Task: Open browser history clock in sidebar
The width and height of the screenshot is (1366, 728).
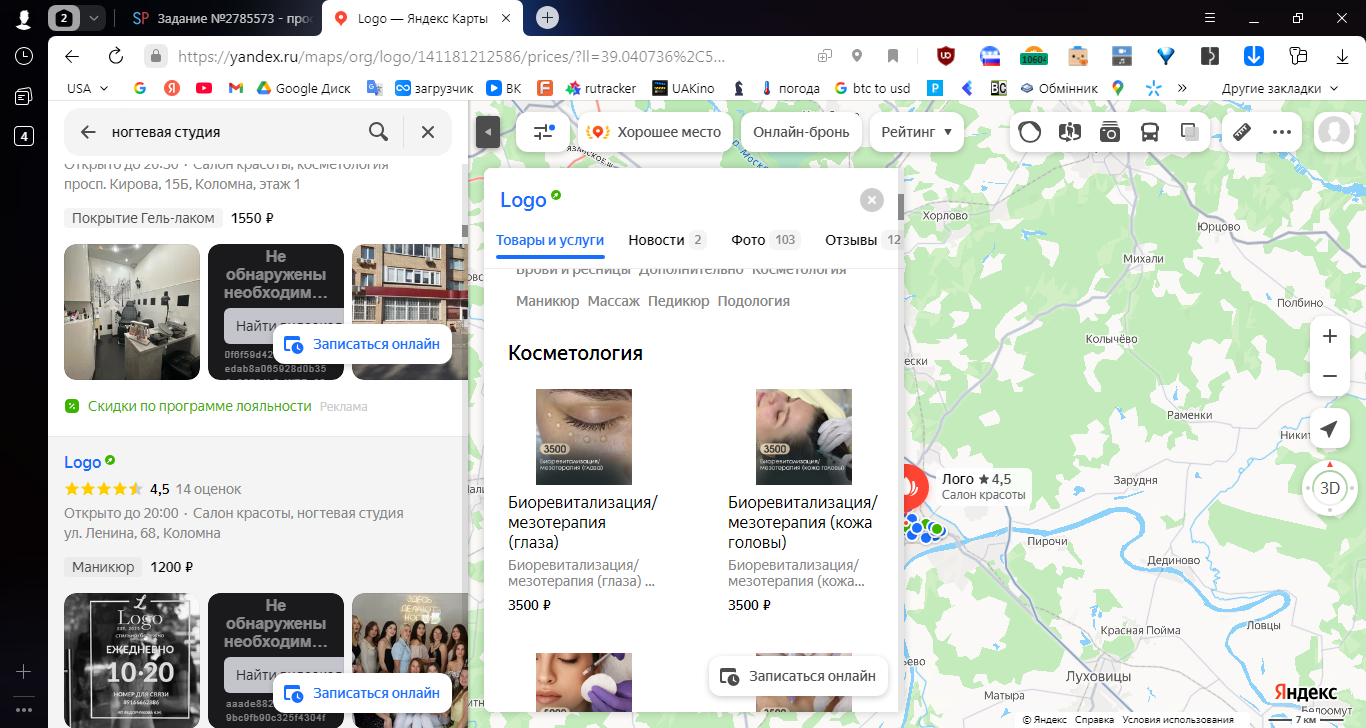Action: coord(24,56)
